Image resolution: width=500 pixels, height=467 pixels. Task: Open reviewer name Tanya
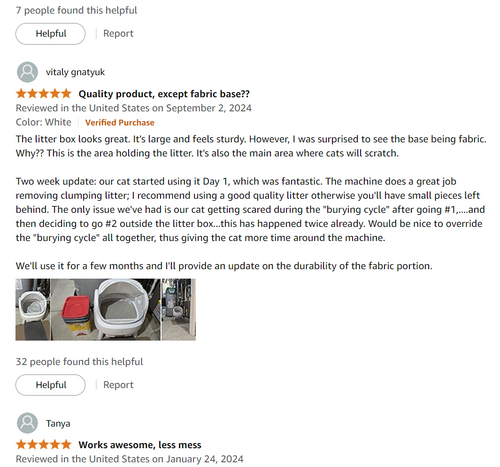pos(58,423)
